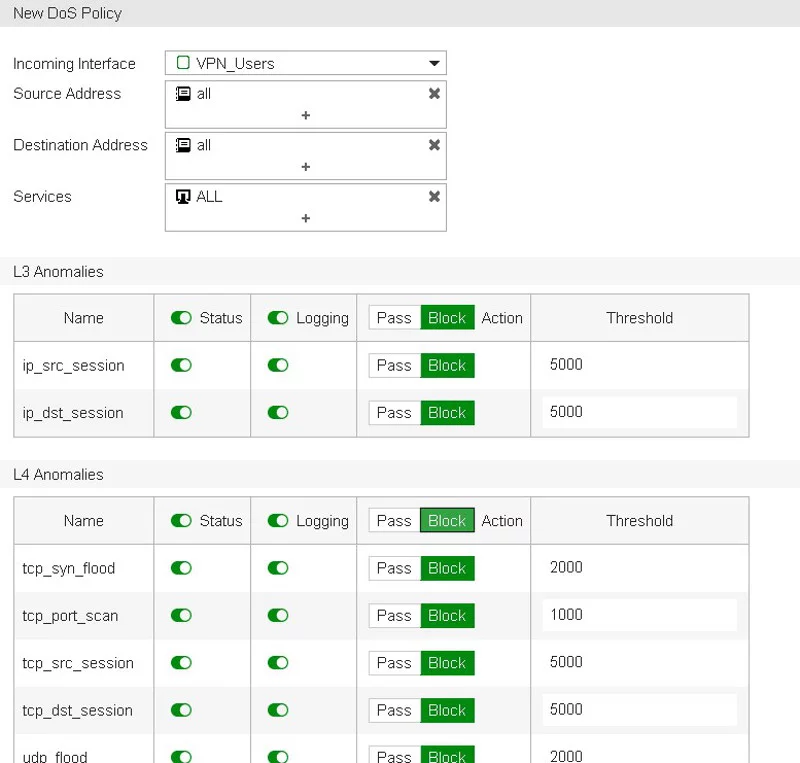Toggle all L4 Anomalies Logging switch
Viewport: 800px width, 763px height.
278,521
